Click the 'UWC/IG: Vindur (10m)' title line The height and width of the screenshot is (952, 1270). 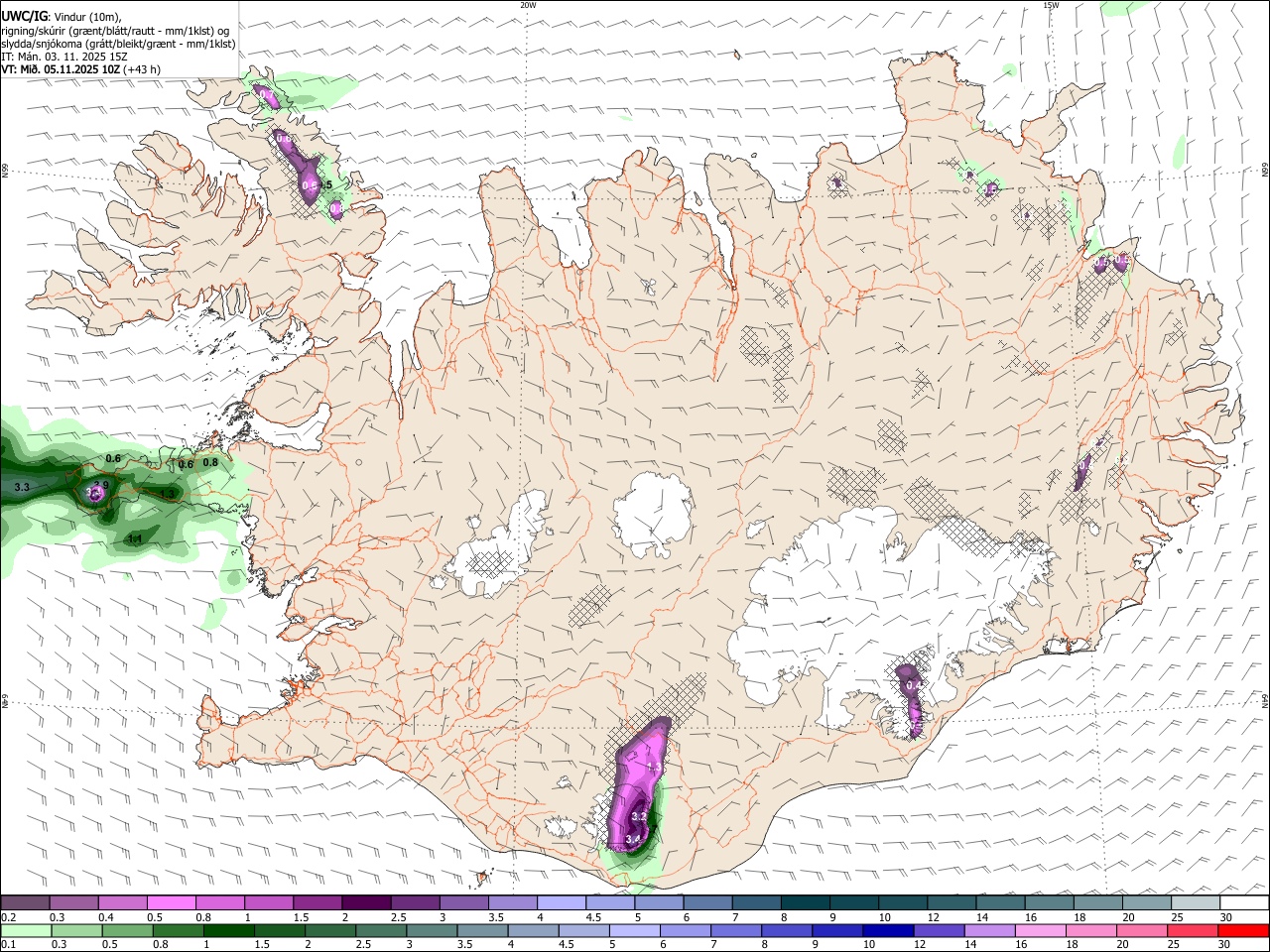(61, 17)
